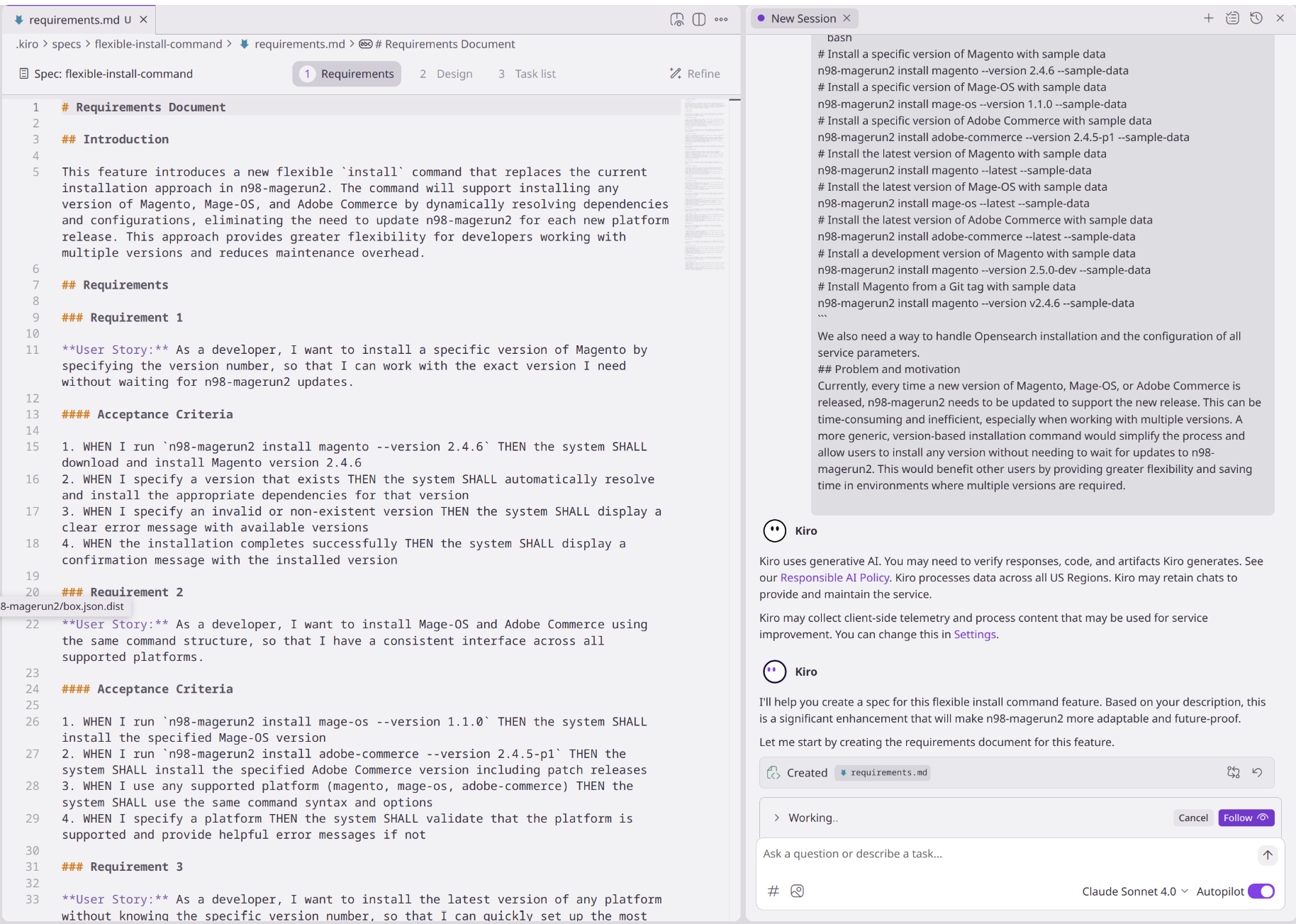This screenshot has width=1296, height=924.
Task: Open chat history clock icon
Action: pyautogui.click(x=1256, y=18)
